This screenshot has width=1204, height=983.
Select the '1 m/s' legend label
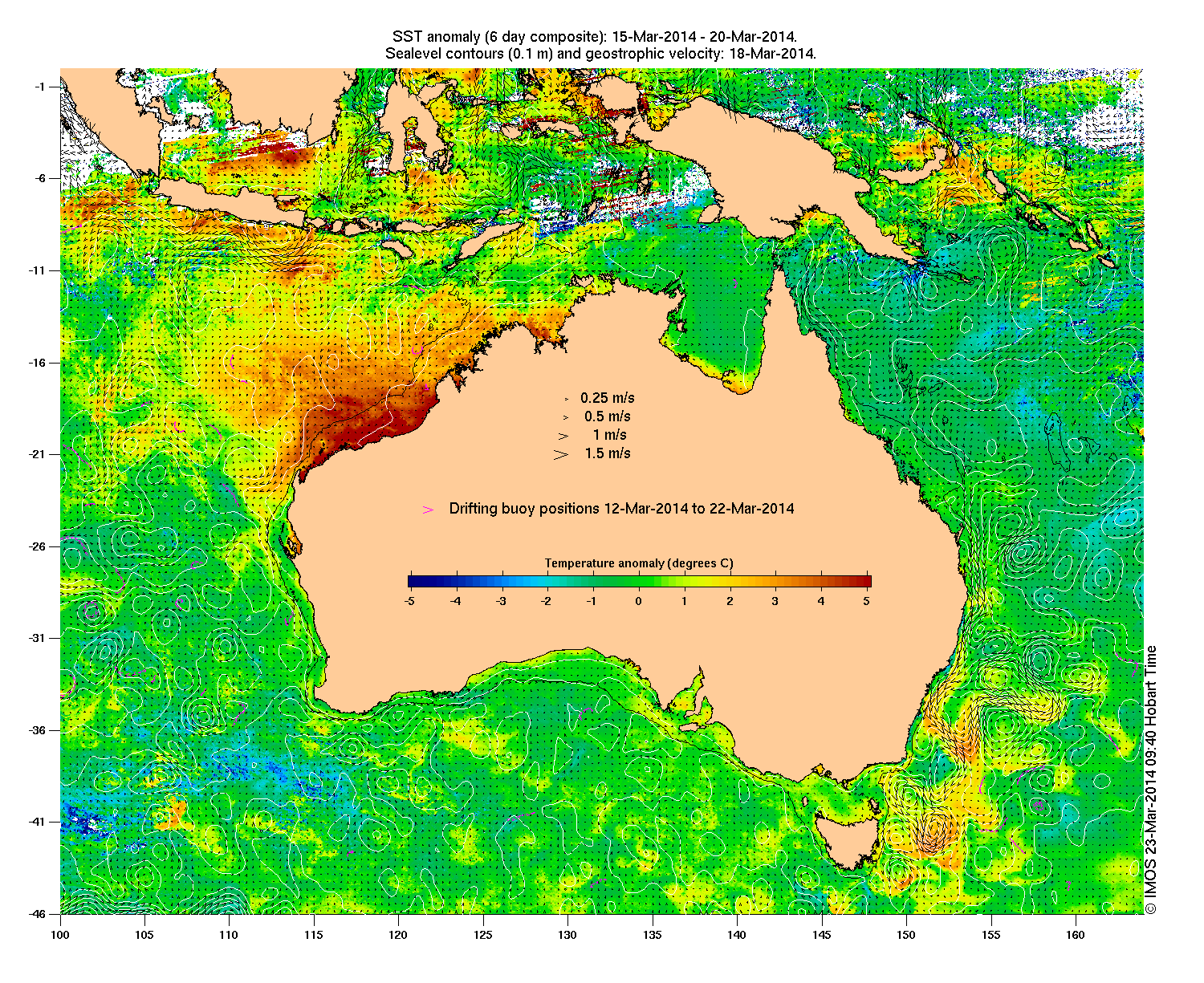610,435
